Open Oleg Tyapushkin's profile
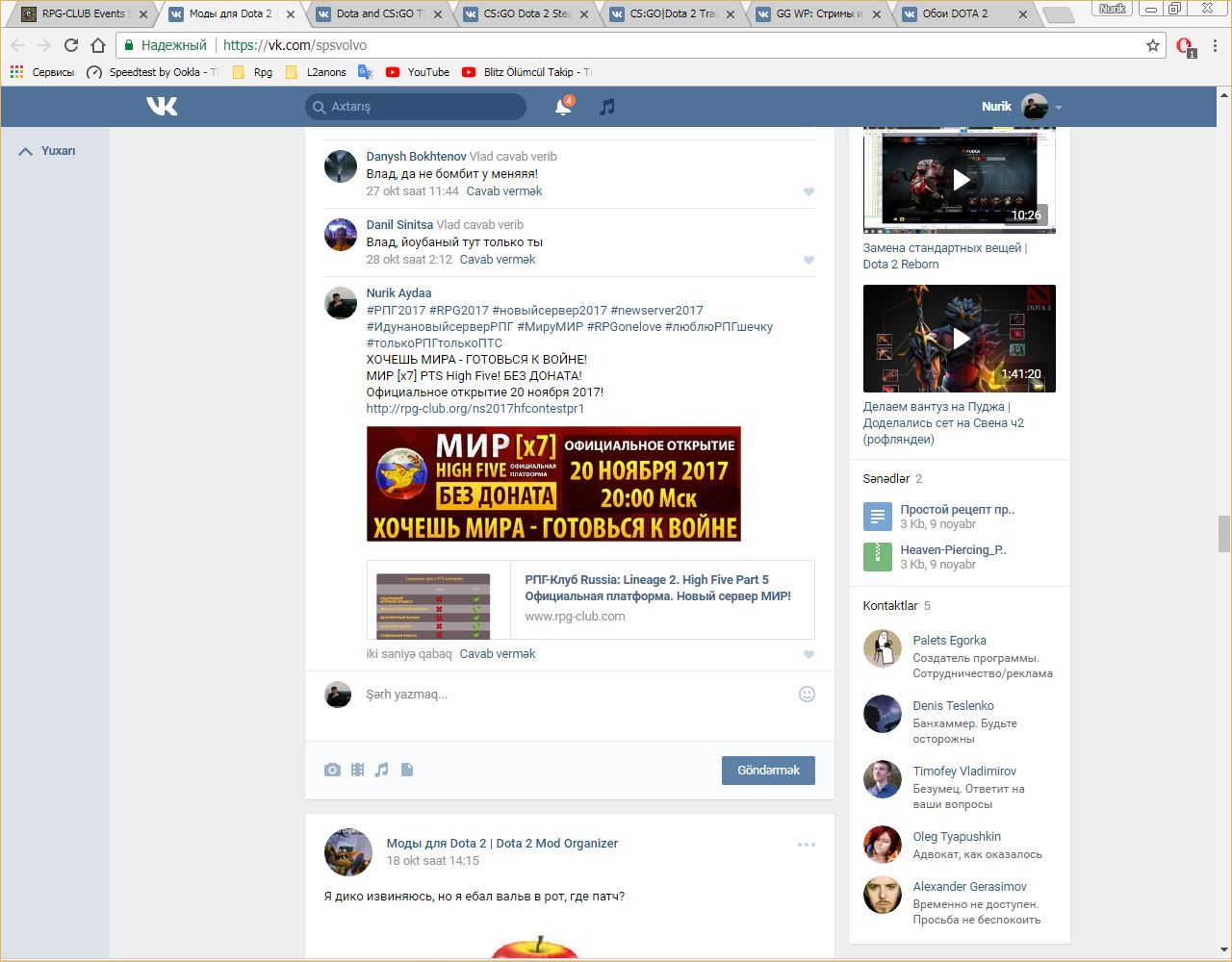Image resolution: width=1232 pixels, height=962 pixels. (x=957, y=837)
